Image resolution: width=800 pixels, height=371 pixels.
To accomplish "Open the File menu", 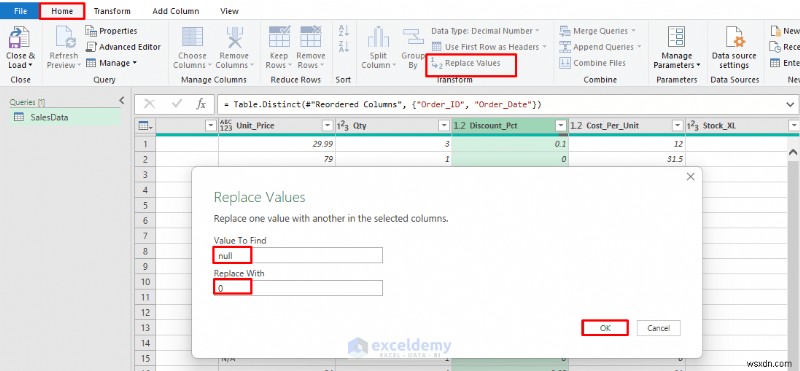I will coord(20,11).
